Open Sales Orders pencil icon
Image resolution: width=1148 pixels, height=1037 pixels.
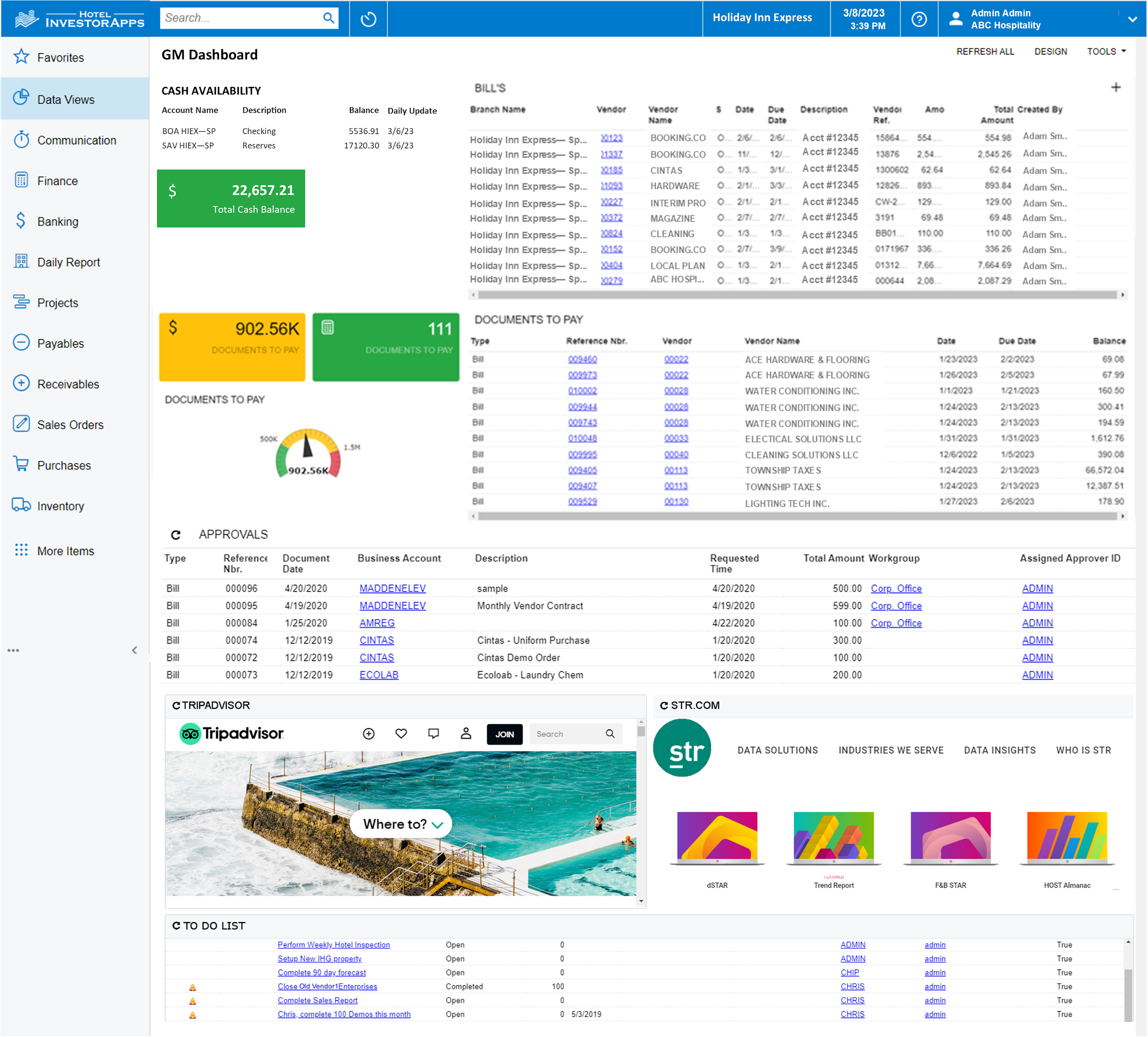[x=21, y=424]
